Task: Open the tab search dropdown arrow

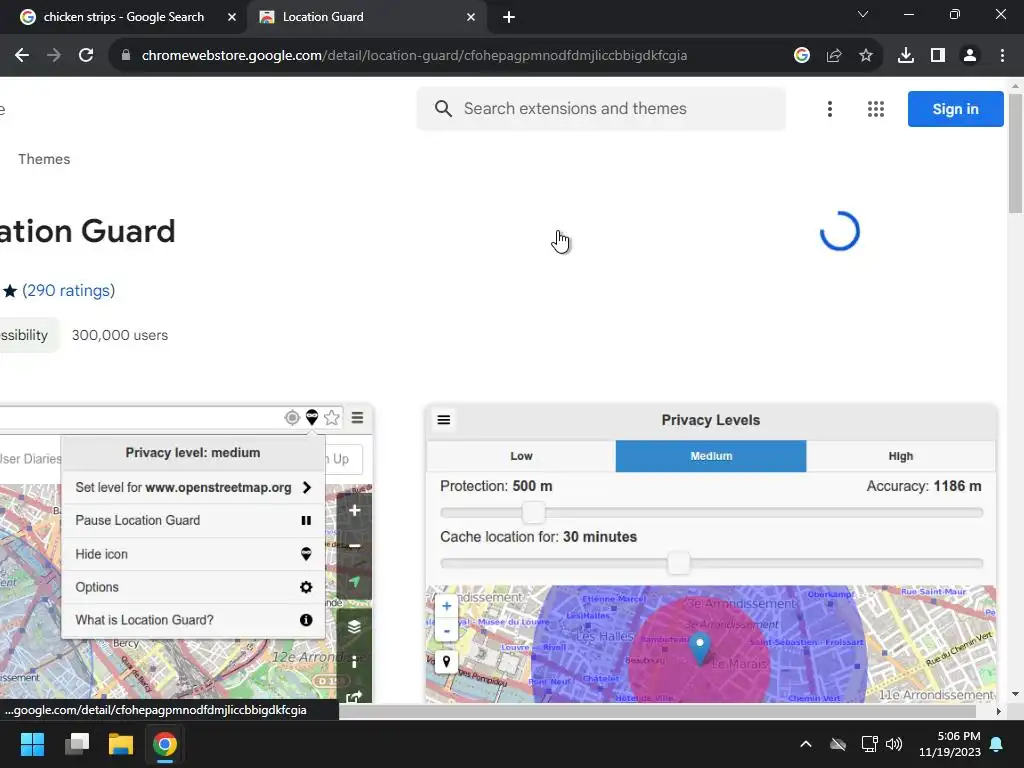Action: (x=863, y=14)
